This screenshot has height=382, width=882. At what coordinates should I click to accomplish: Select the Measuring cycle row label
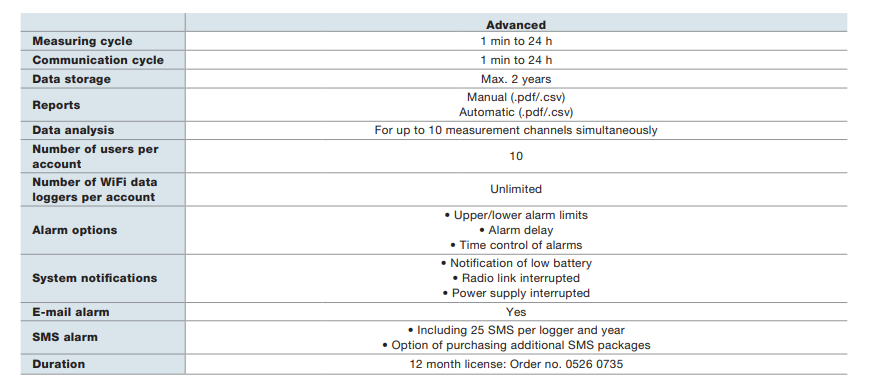[82, 41]
